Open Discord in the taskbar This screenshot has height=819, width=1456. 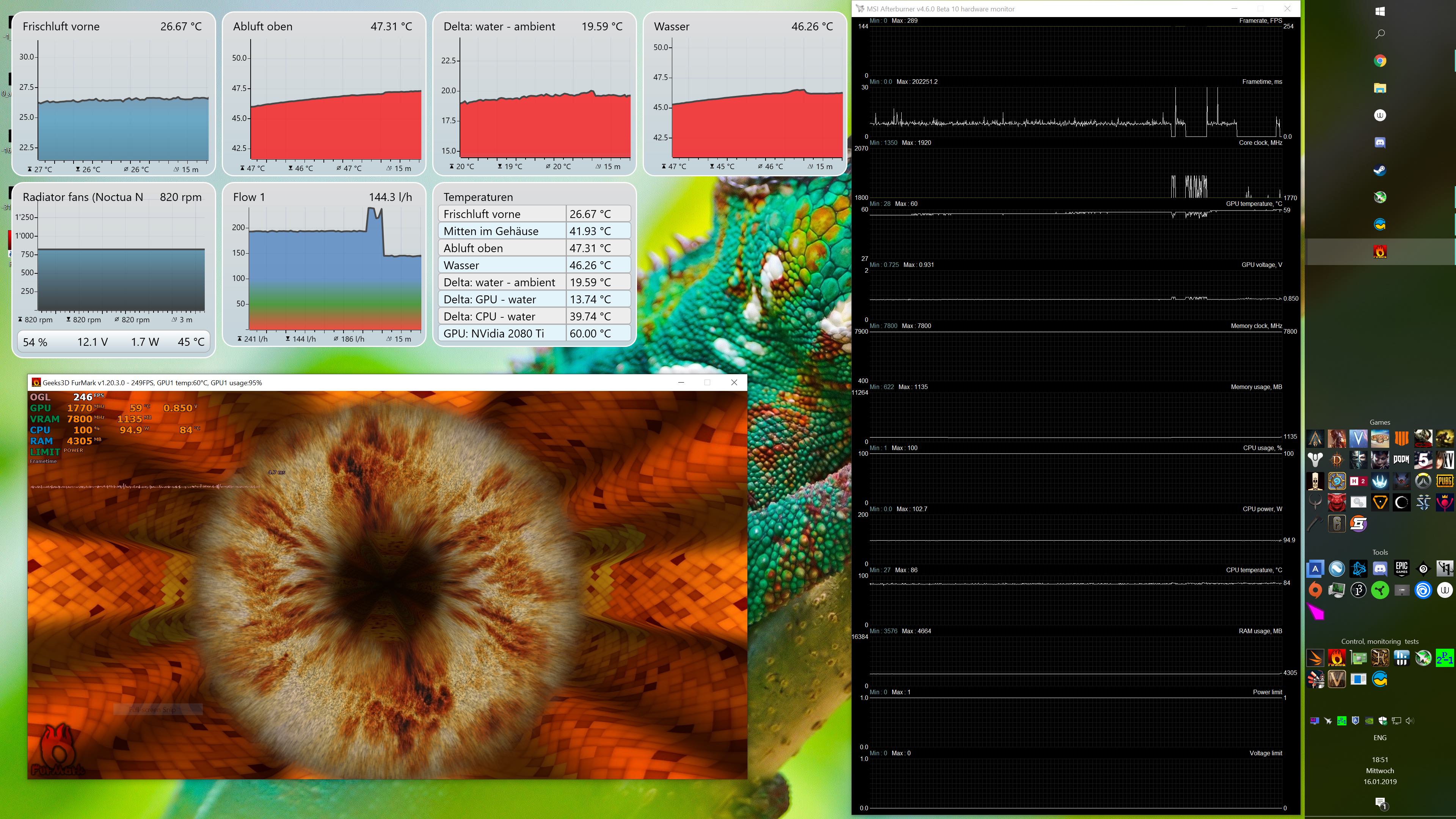tap(1380, 143)
